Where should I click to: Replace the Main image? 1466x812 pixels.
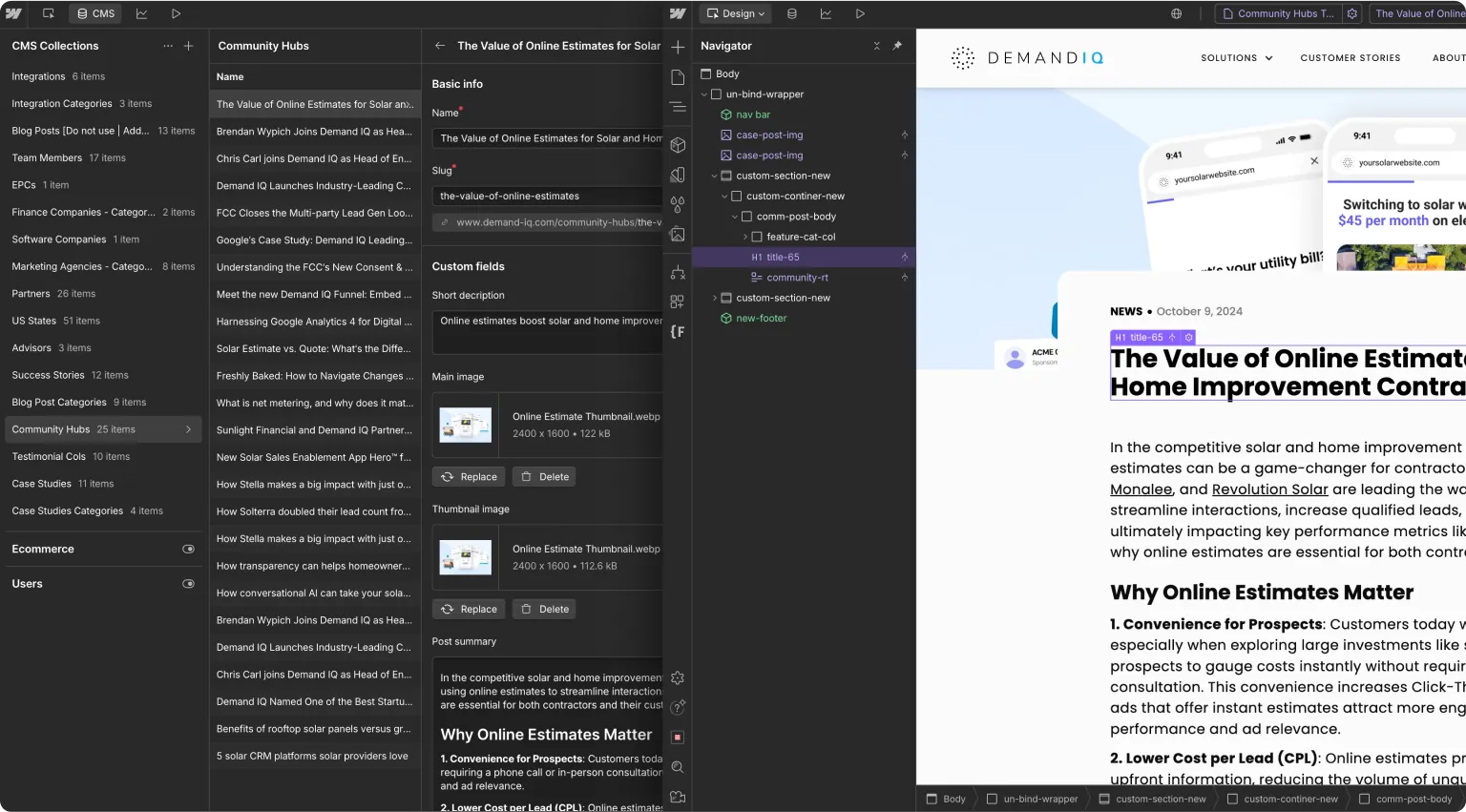click(469, 477)
